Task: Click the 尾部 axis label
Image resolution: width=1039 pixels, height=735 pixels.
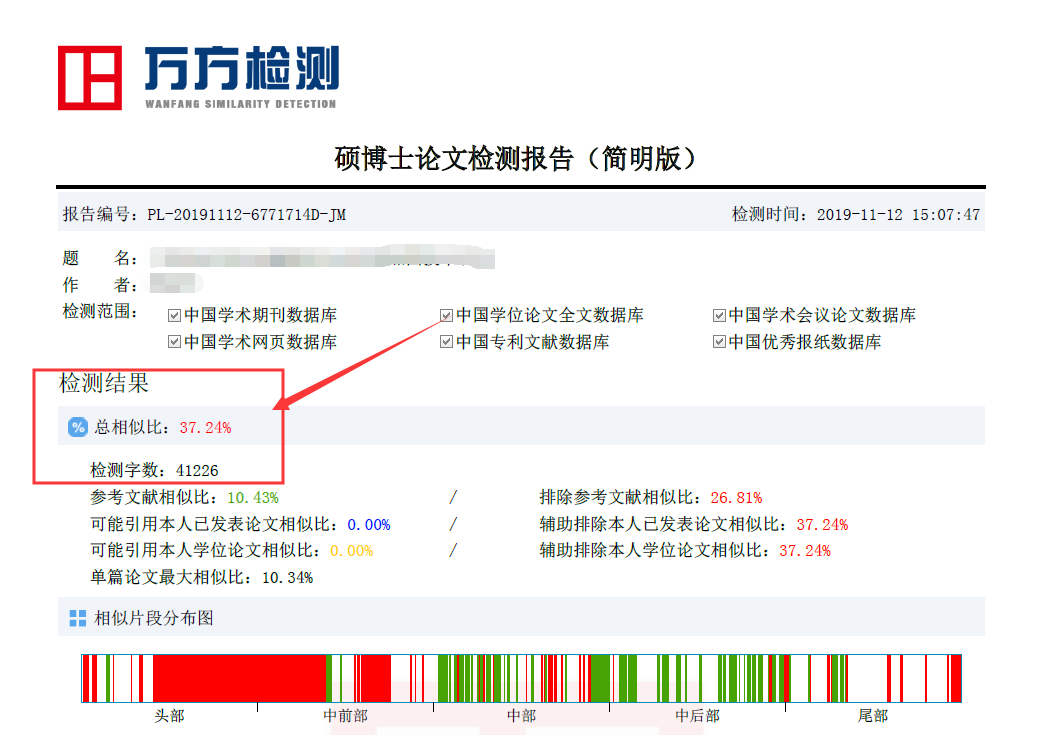Action: [x=873, y=716]
